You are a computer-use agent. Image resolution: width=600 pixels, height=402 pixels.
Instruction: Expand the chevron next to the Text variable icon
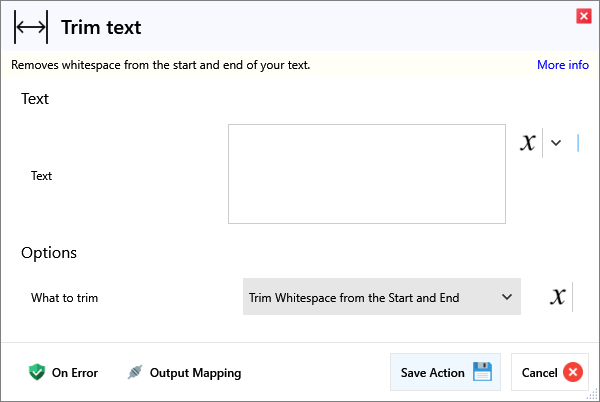[x=556, y=143]
